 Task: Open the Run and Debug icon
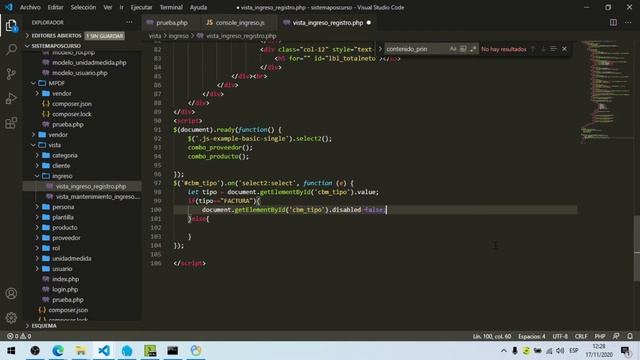(11, 98)
